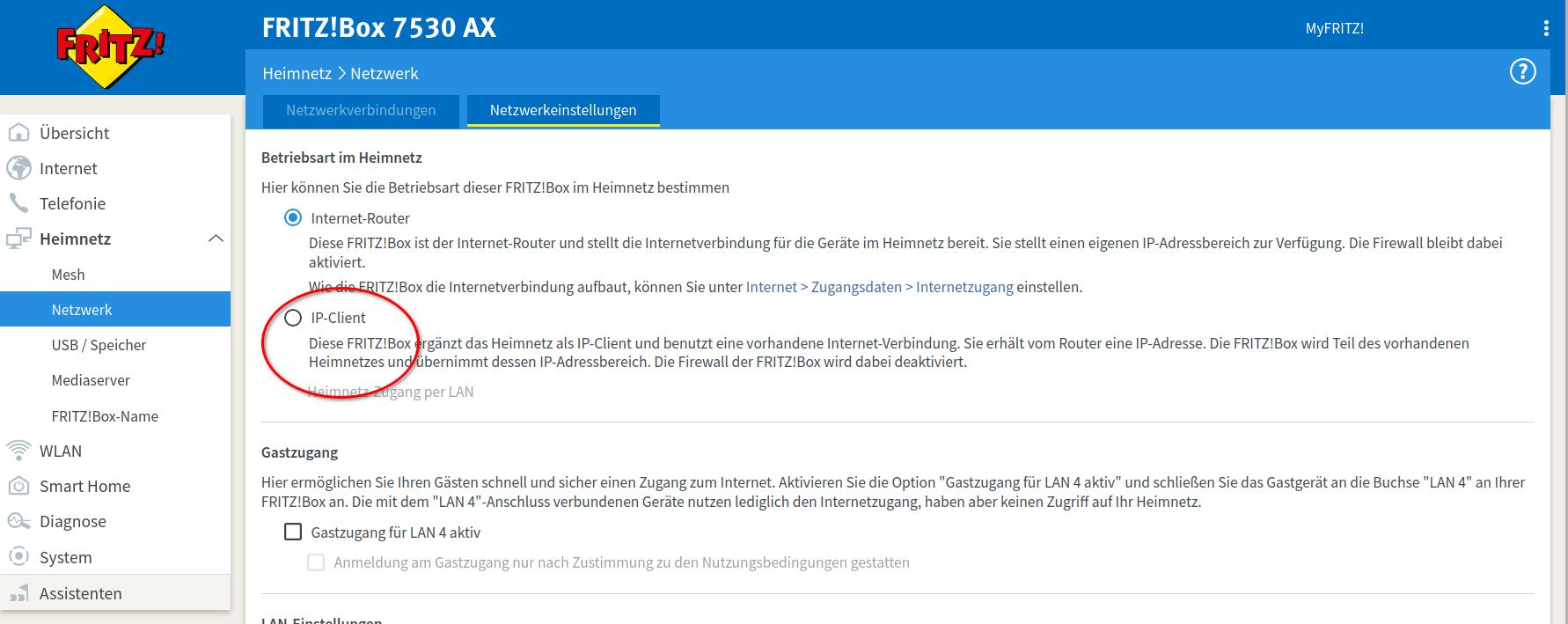The height and width of the screenshot is (624, 1568).
Task: Click the Telefonie phone icon
Action: [x=18, y=203]
